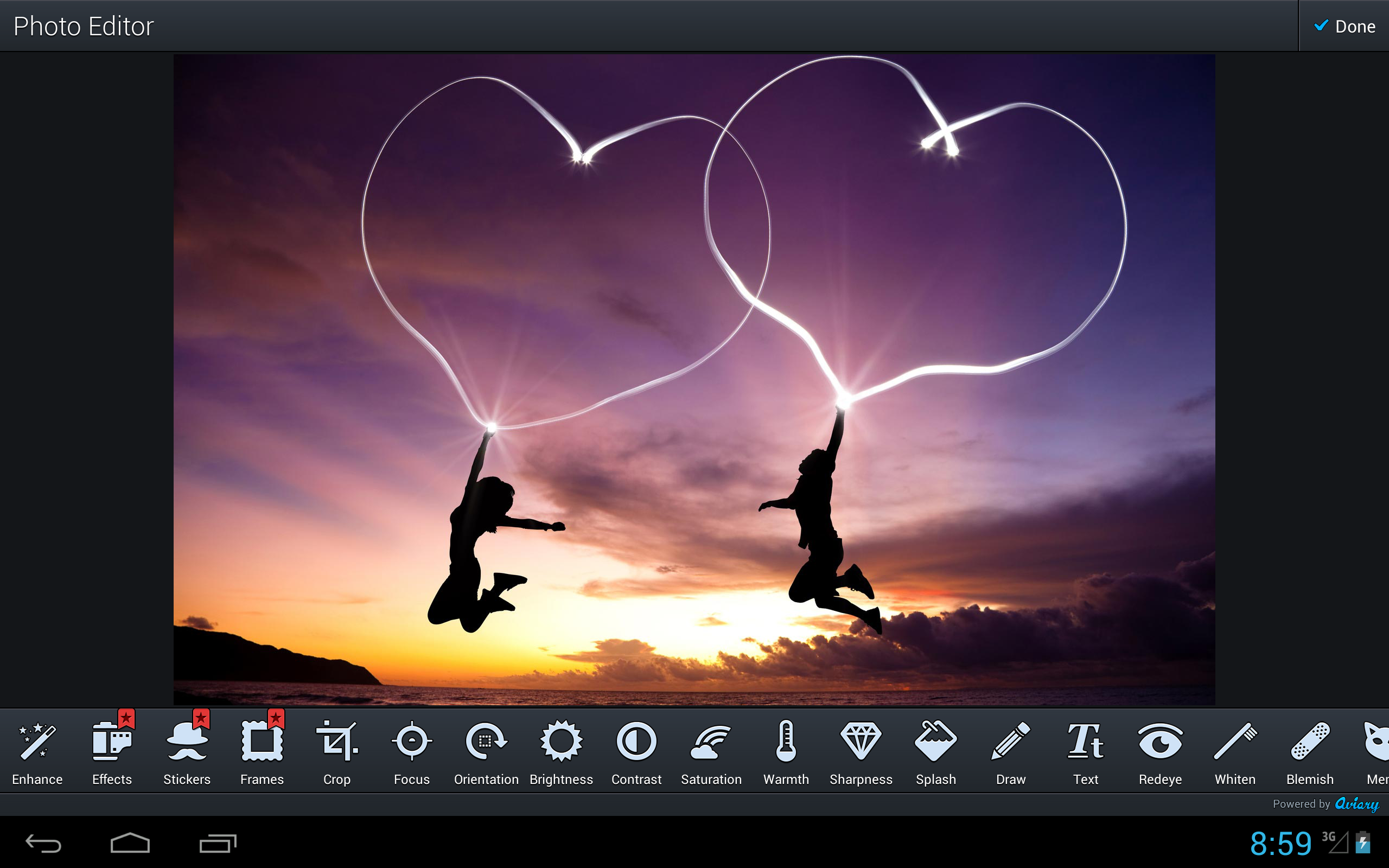Screen dimensions: 1389x868
Task: Open the Crop tool
Action: pyautogui.click(x=336, y=752)
